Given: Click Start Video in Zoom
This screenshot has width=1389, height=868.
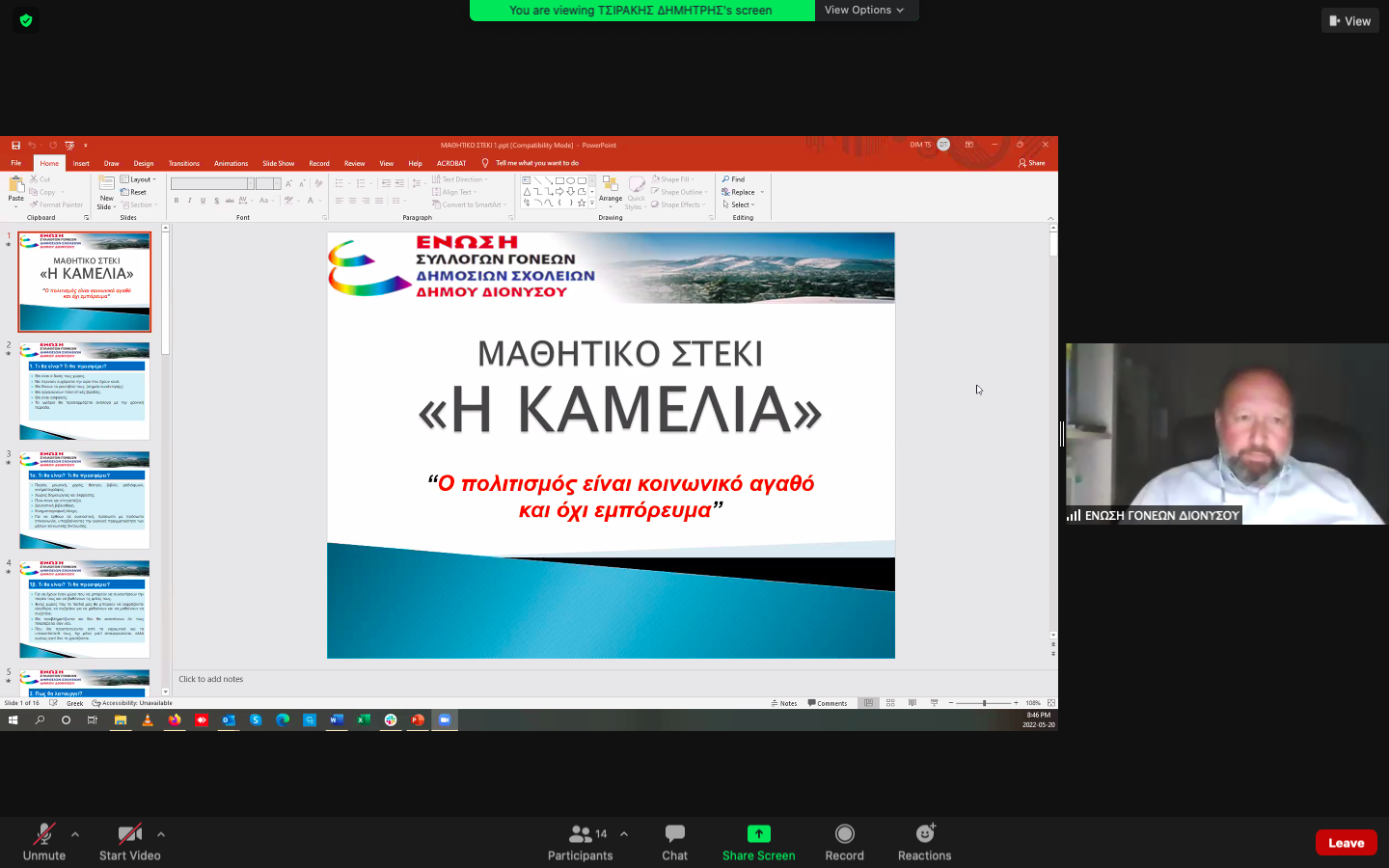Looking at the screenshot, I should point(130,842).
